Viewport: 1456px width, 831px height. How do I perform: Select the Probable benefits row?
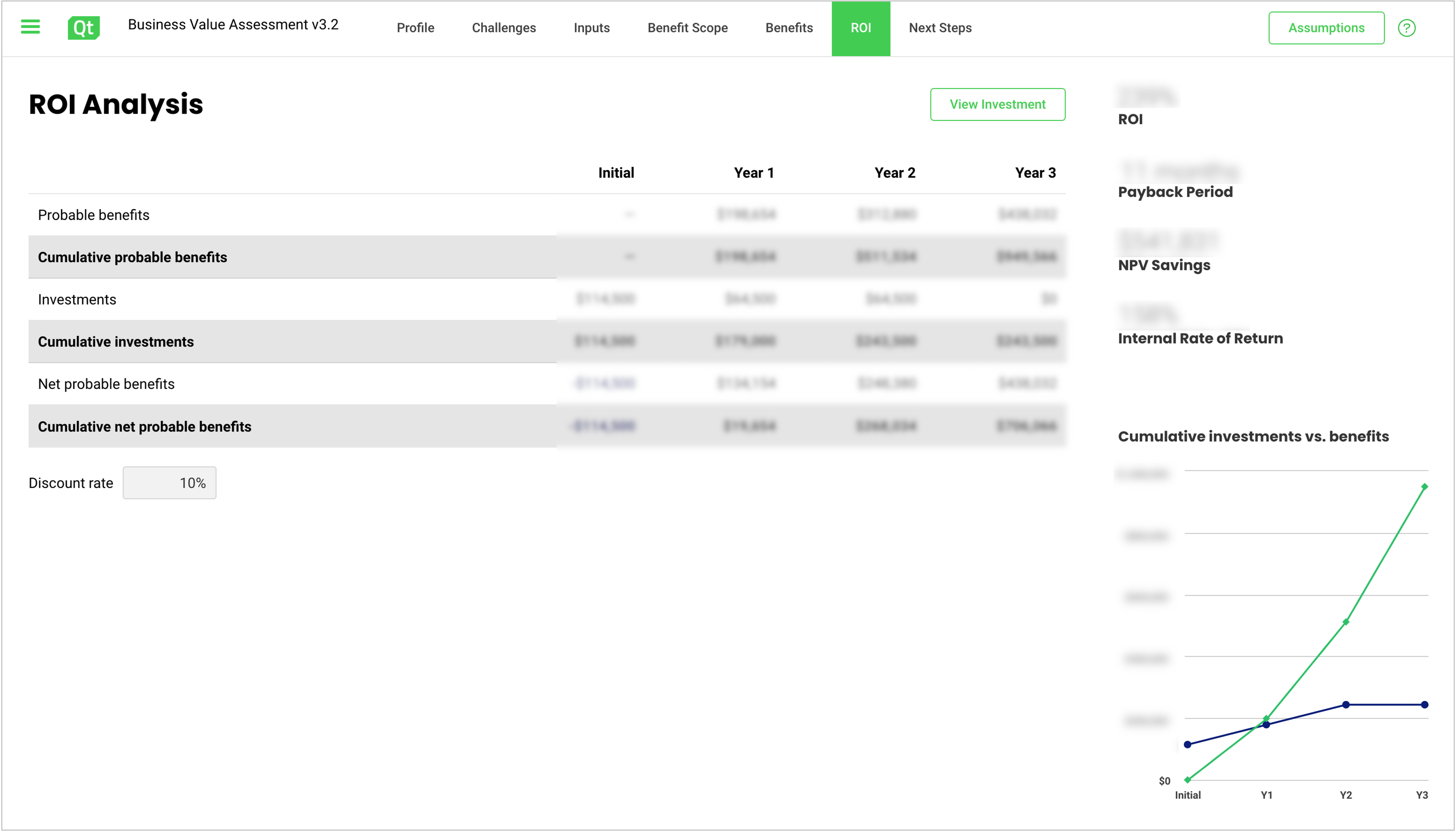pos(94,214)
